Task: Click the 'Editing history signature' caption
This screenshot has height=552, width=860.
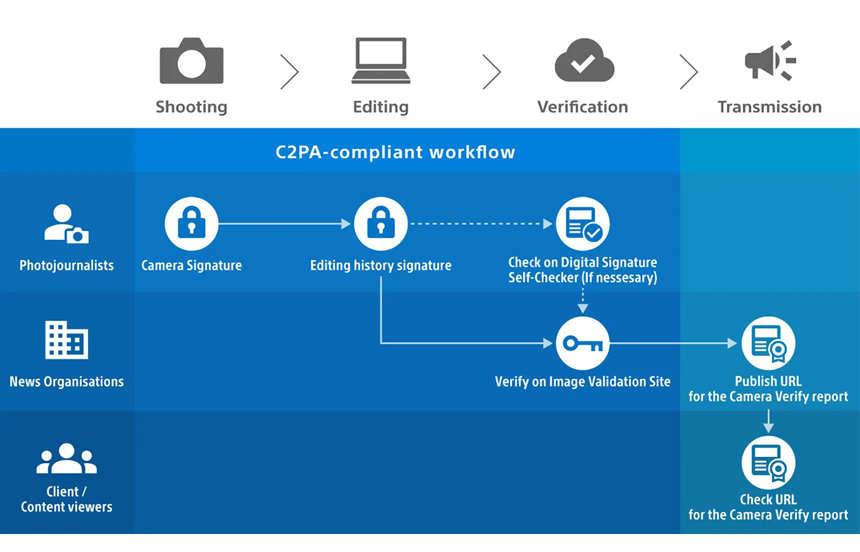Action: [381, 266]
